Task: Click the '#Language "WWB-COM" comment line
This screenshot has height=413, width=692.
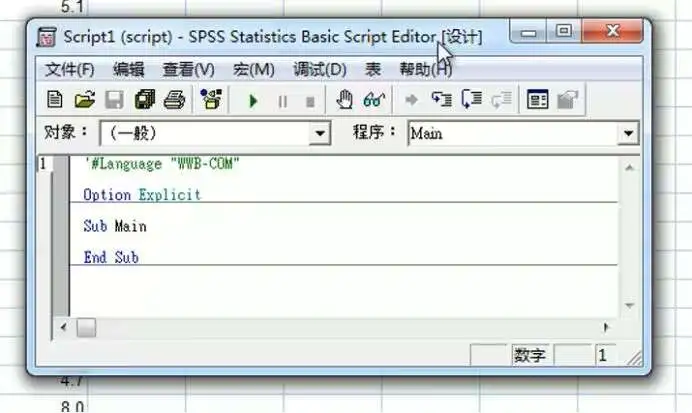Action: click(x=162, y=164)
